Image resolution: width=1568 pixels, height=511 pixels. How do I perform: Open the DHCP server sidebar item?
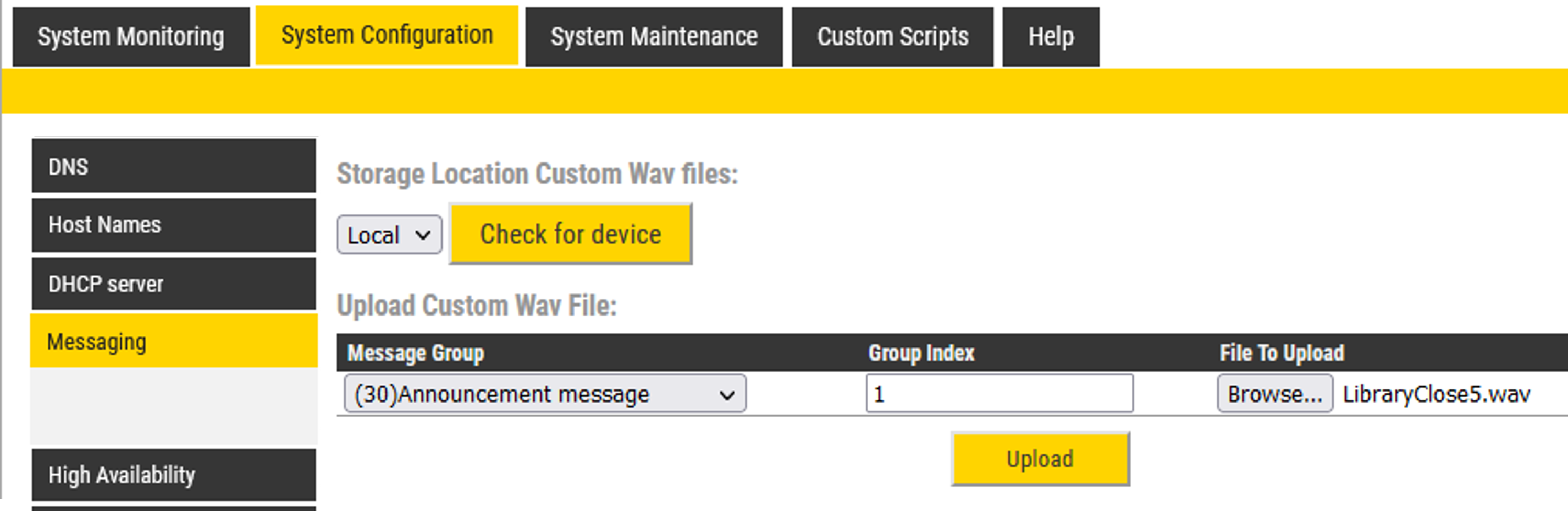tap(173, 284)
